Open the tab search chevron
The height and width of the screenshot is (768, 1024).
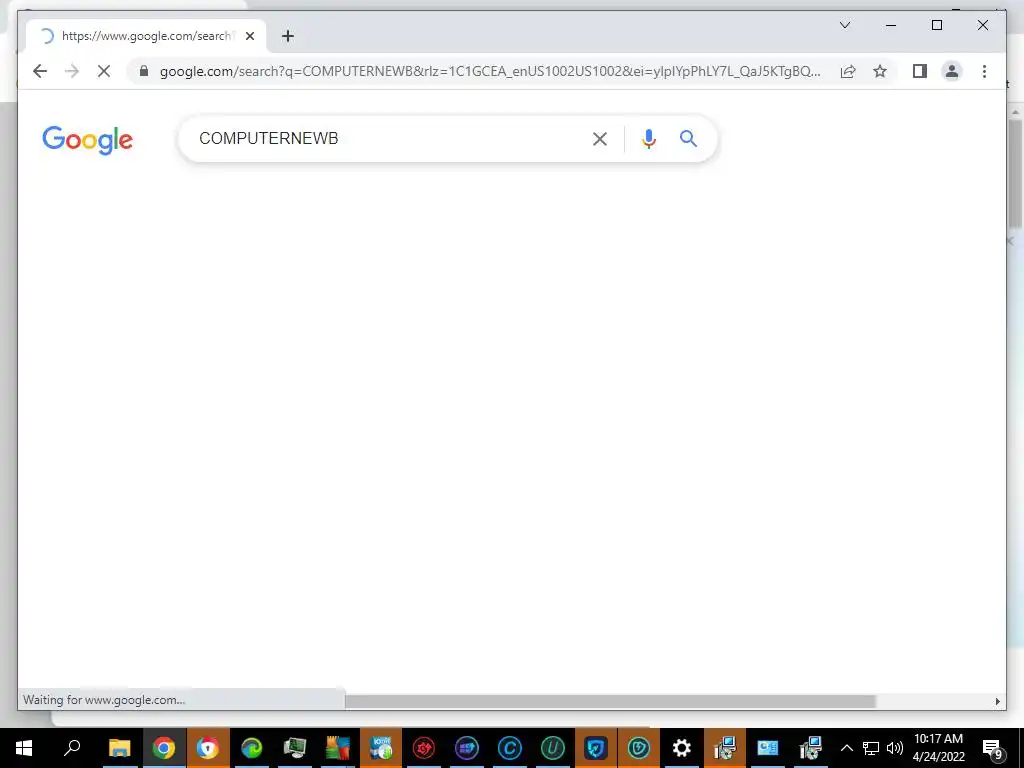845,25
